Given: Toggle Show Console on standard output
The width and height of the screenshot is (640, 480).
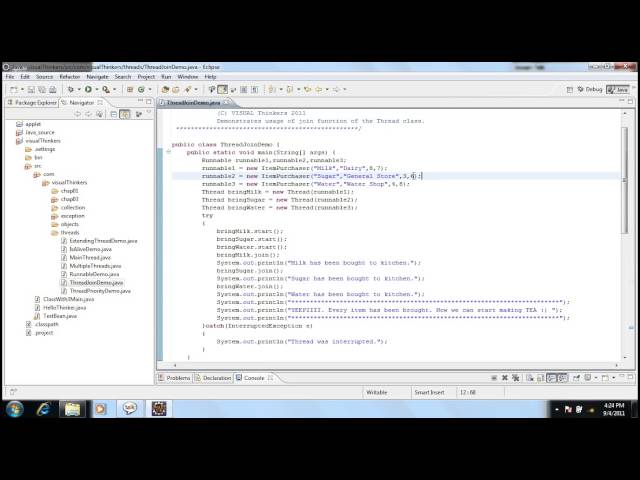Looking at the screenshot, I should [x=552, y=378].
